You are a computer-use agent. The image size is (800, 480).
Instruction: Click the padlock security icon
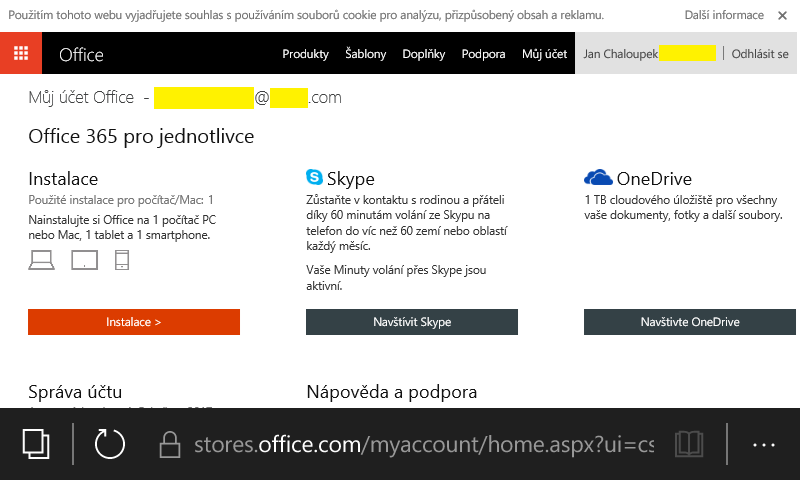point(170,444)
